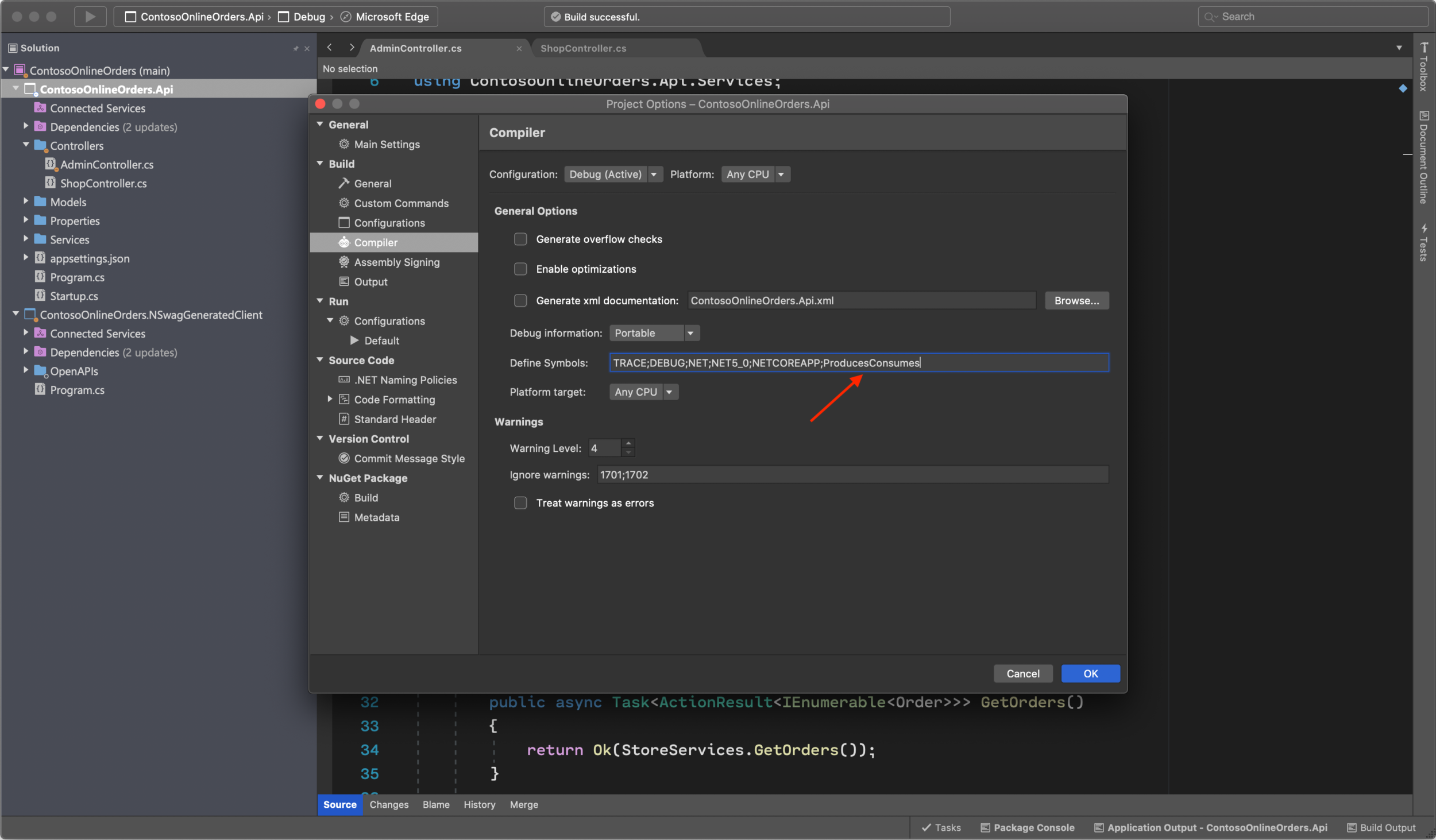1436x840 pixels.
Task: Navigate back with the left arrow icon
Action: tap(330, 48)
